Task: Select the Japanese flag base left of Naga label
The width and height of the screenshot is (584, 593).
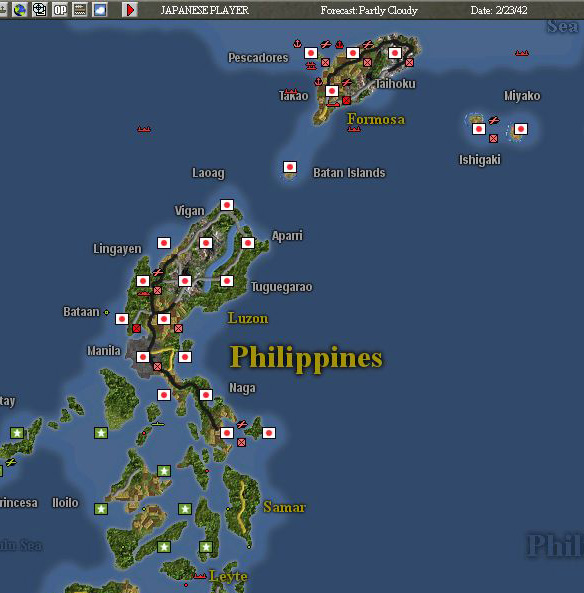Action: click(206, 395)
